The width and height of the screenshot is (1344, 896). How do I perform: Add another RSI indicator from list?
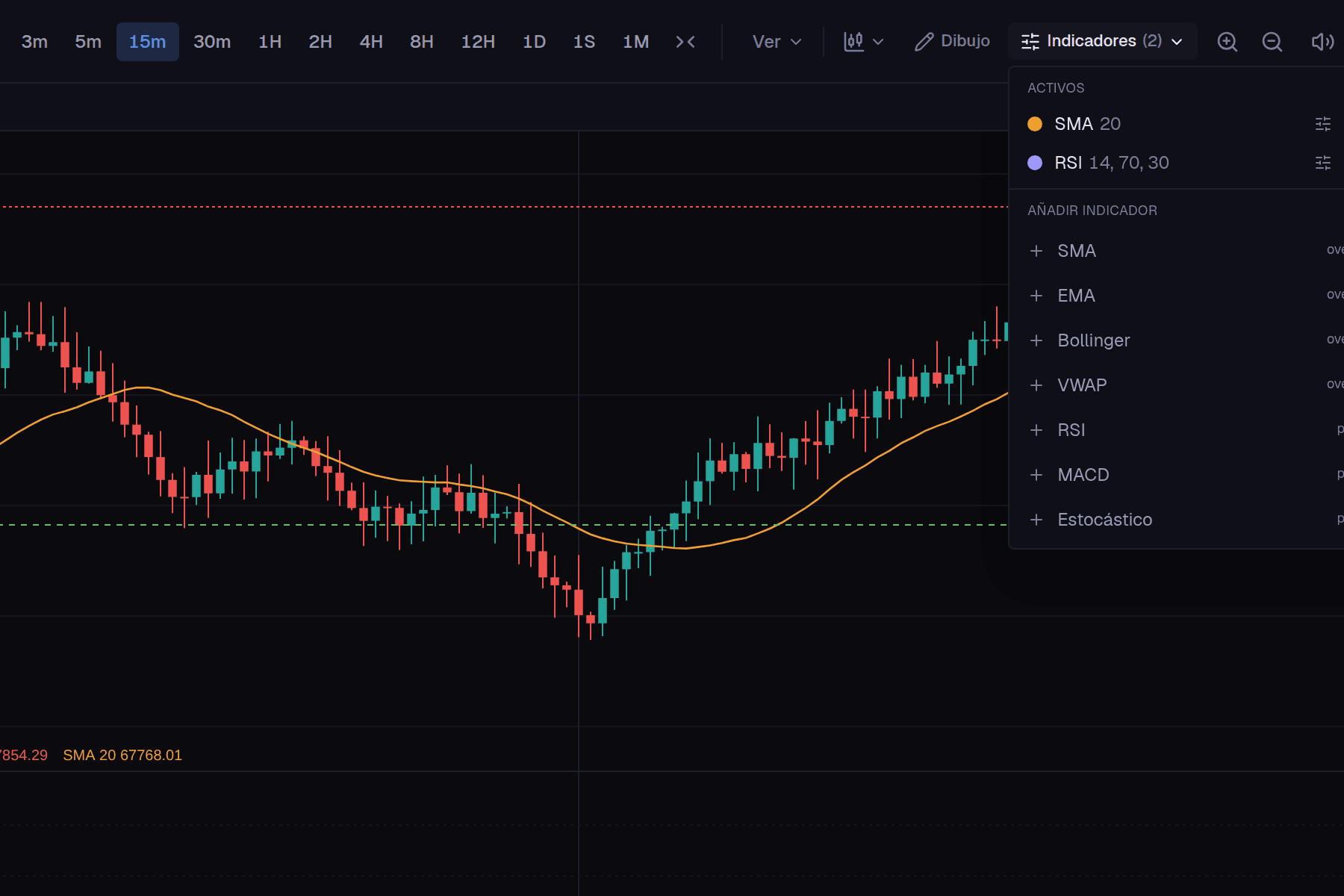[1186, 430]
